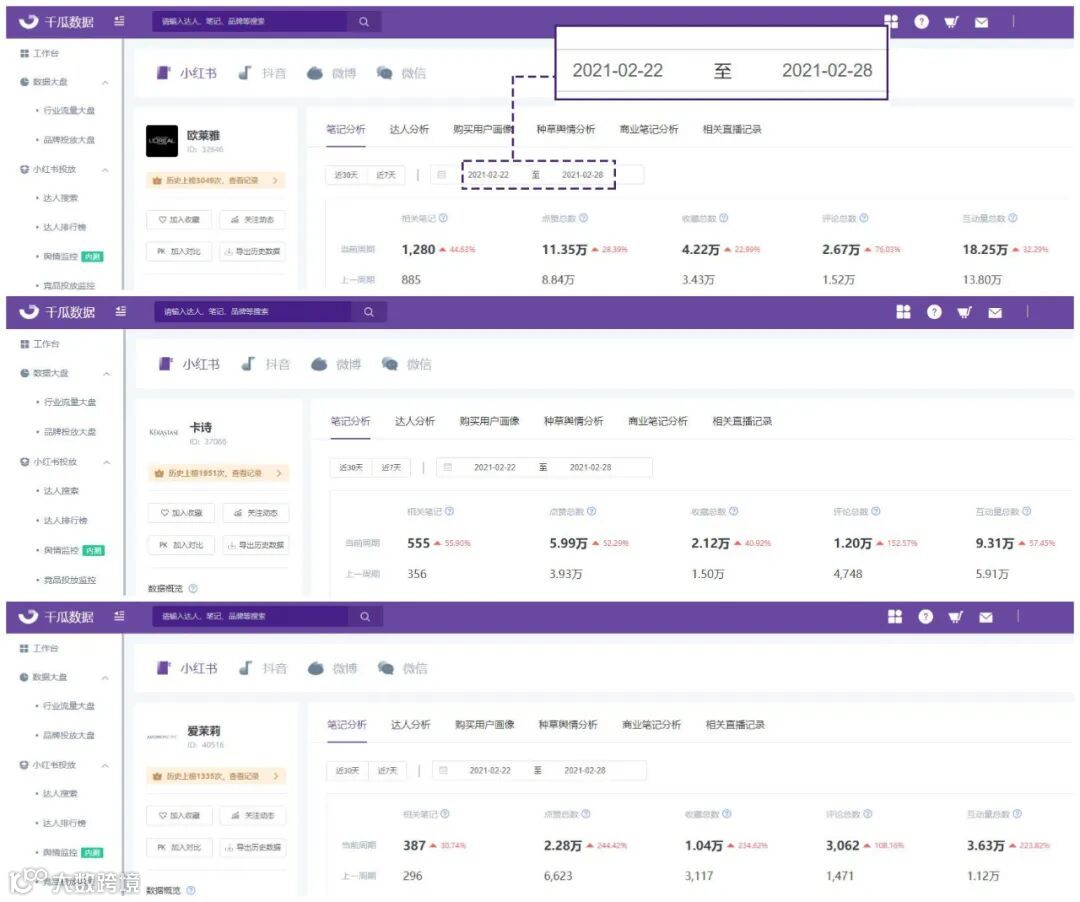Viewport: 1080px width, 902px height.
Task: Open the apps grid icon in the 爱茉莉 screenshot header
Action: 895,616
